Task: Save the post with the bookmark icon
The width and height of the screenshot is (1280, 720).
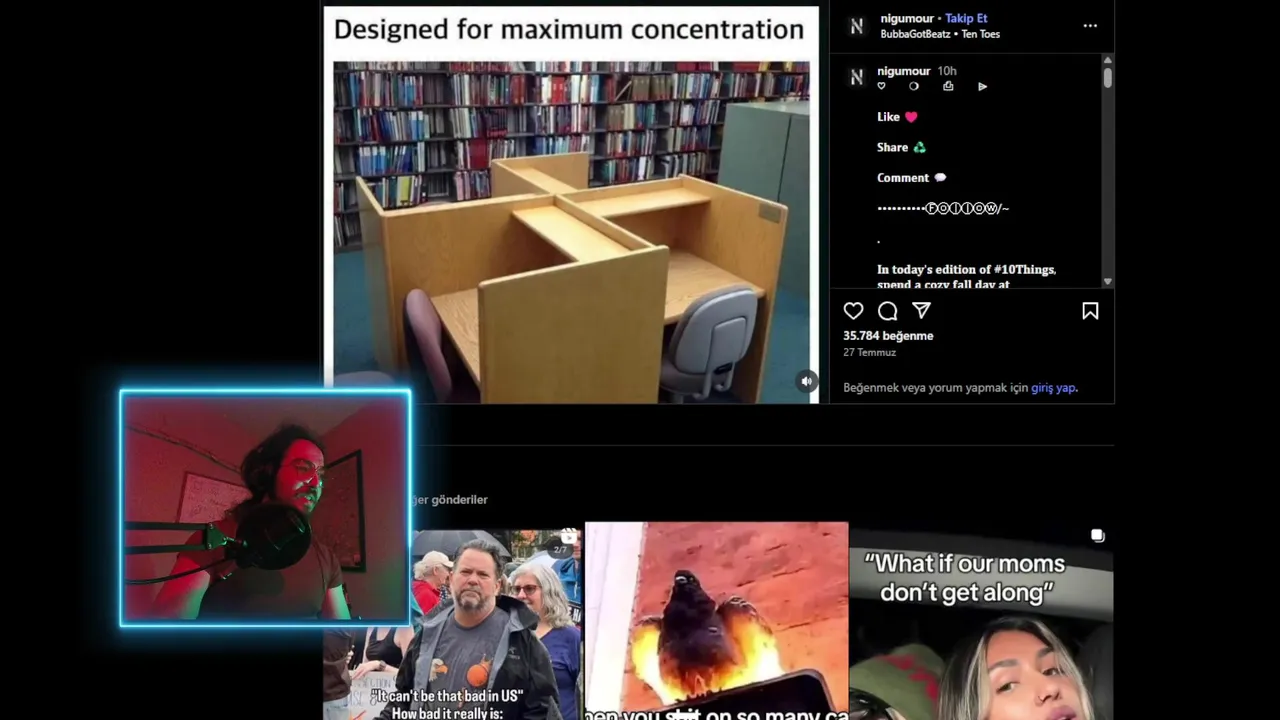Action: tap(1090, 311)
